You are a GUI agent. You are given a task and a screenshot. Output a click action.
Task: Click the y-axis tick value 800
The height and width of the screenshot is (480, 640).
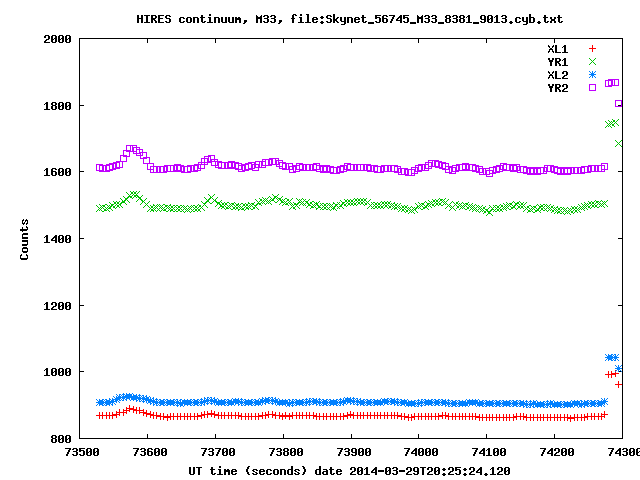(61, 439)
